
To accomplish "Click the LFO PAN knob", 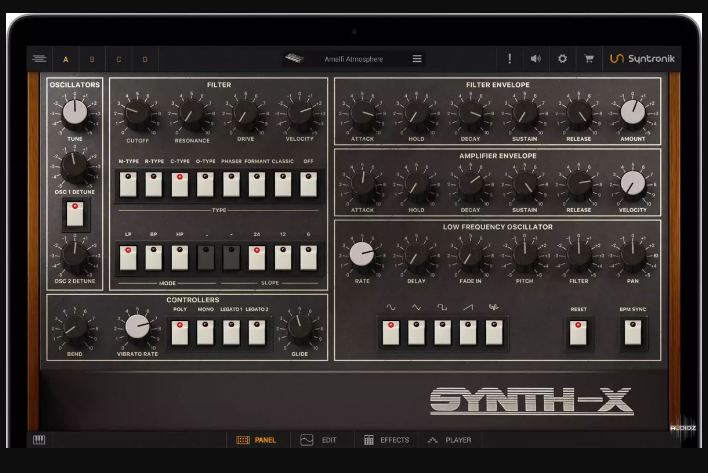I will (633, 255).
